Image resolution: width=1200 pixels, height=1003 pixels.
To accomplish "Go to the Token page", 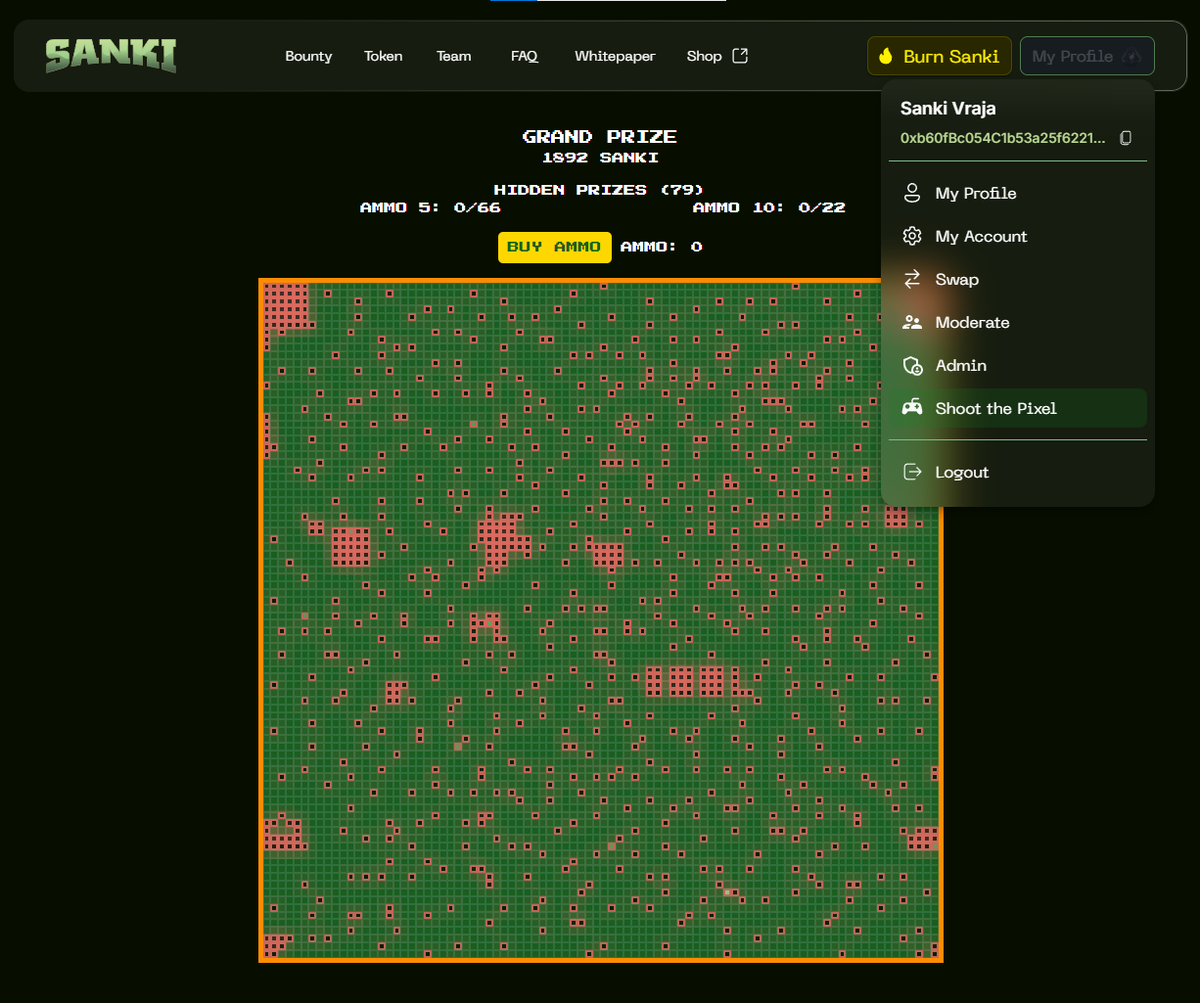I will point(383,56).
